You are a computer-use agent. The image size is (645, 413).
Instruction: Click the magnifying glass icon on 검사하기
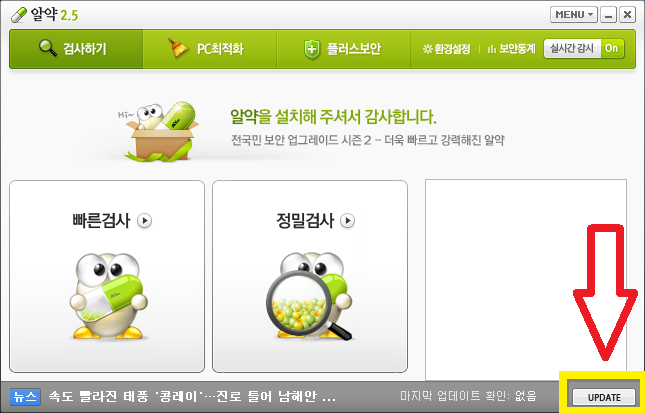click(x=48, y=48)
